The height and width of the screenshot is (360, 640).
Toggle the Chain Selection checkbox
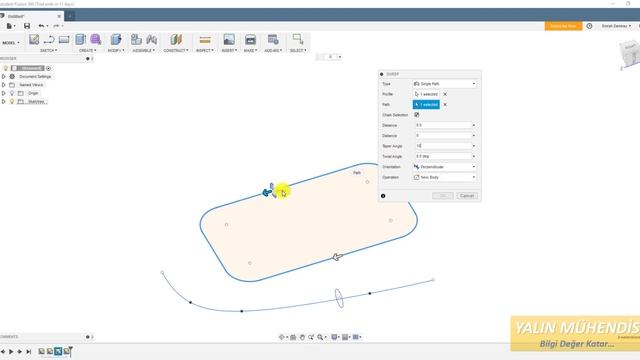click(417, 115)
